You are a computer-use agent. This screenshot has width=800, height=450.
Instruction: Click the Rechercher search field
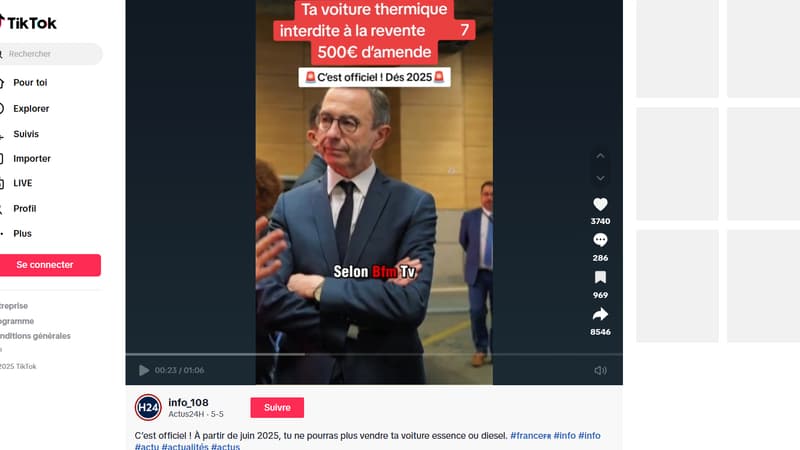[51, 54]
